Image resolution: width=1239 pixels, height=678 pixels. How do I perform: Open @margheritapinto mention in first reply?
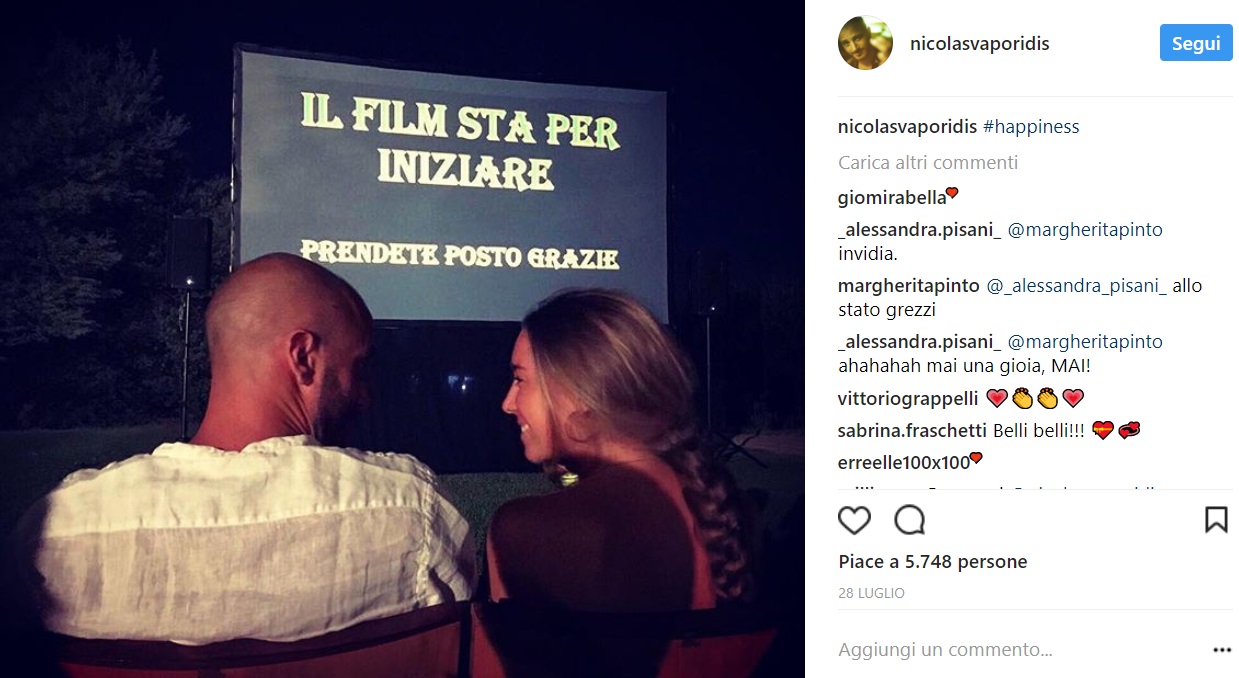[x=1085, y=230]
